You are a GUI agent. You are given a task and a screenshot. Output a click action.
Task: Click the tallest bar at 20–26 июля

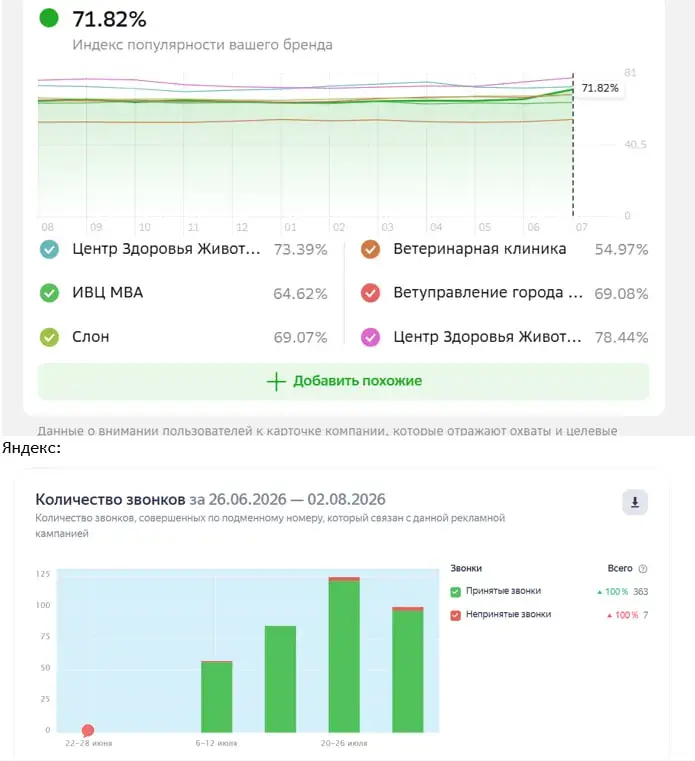click(344, 655)
